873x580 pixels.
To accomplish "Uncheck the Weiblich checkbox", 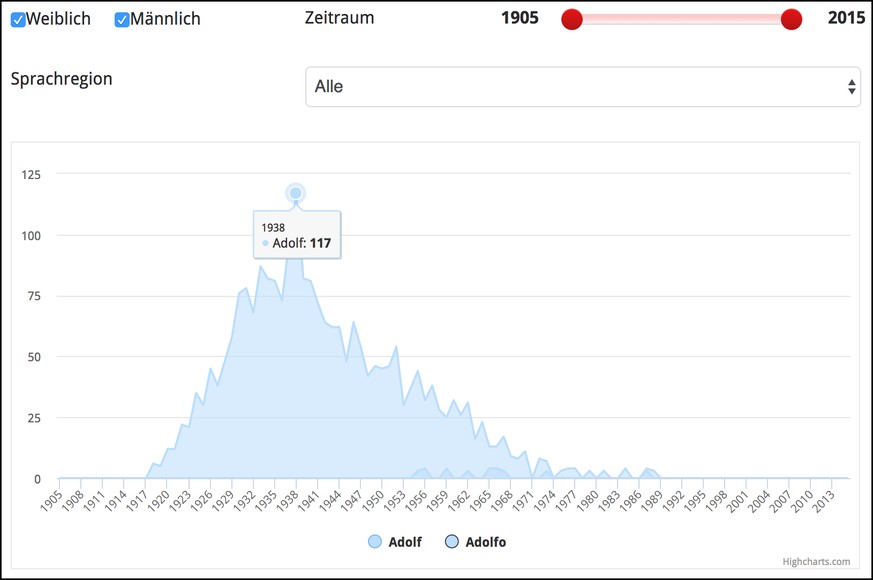I will tap(18, 20).
